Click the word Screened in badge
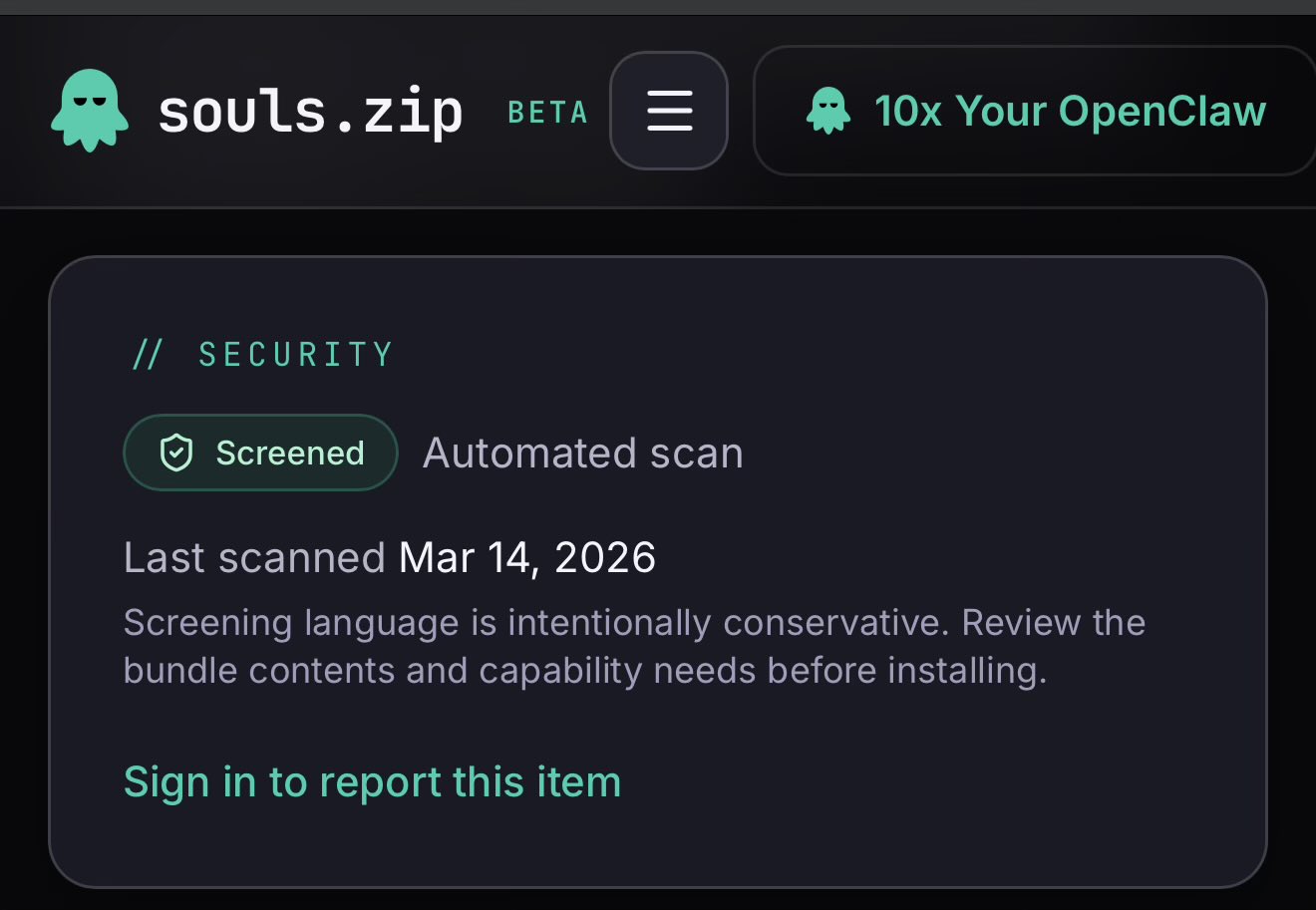Viewport: 1316px width, 910px height. tap(289, 454)
